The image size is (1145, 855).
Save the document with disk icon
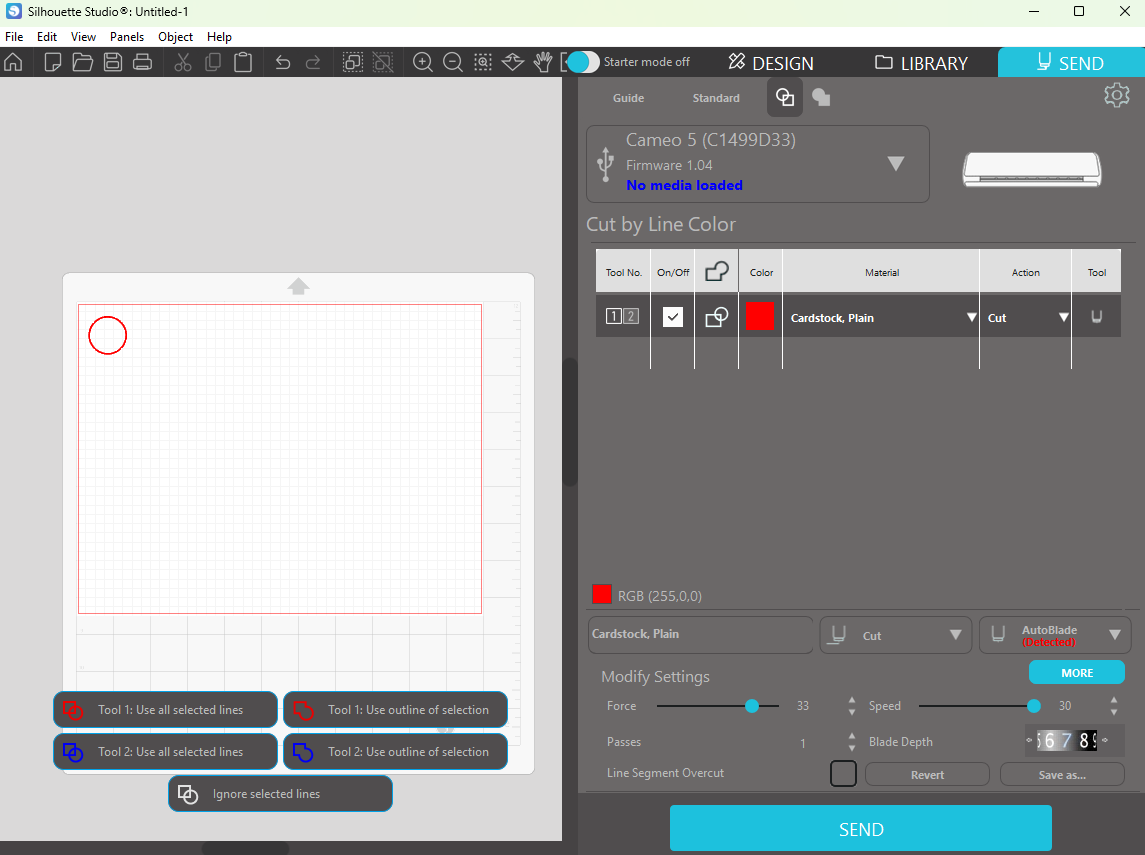click(x=112, y=63)
